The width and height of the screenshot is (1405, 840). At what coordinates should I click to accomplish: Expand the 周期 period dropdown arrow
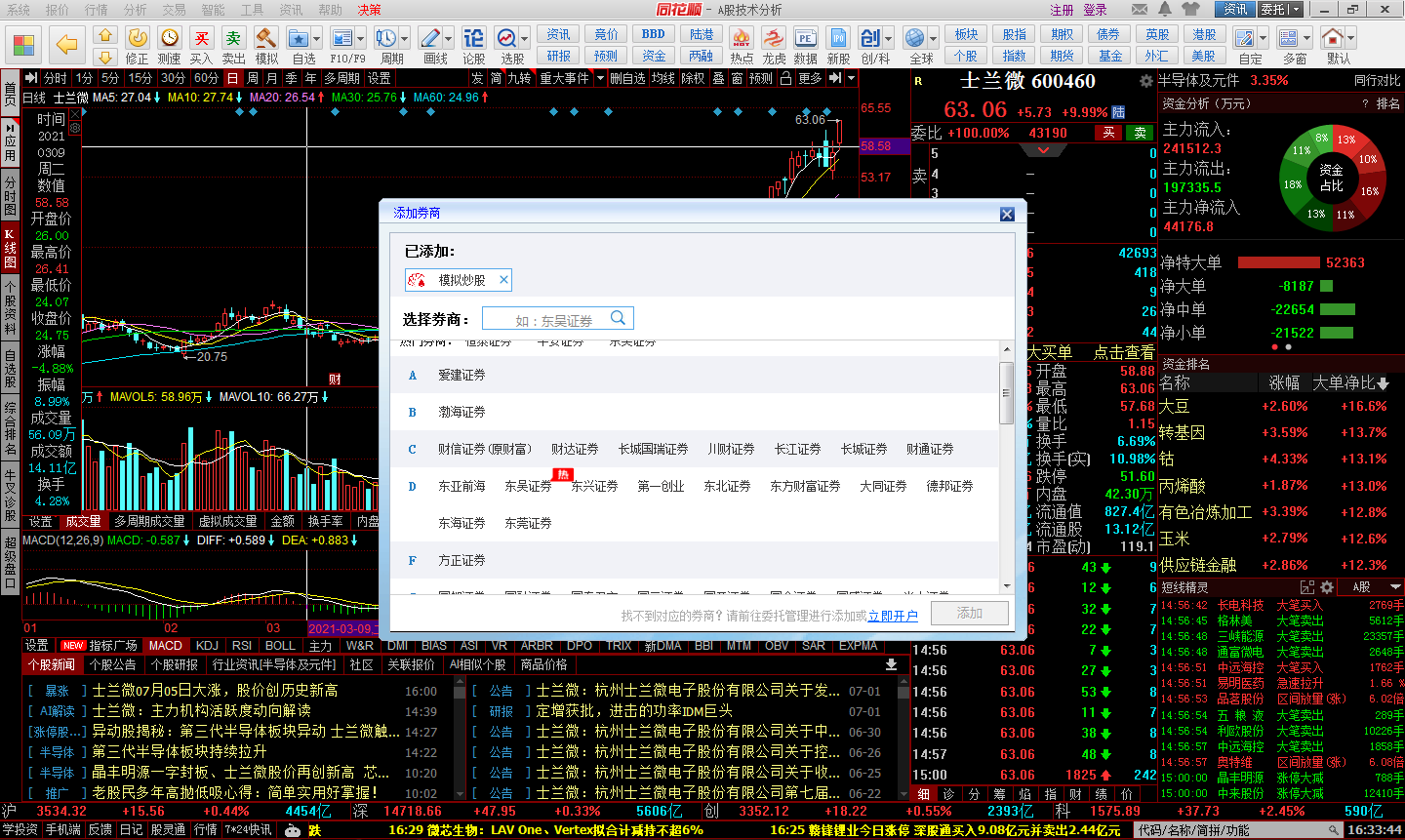click(404, 39)
